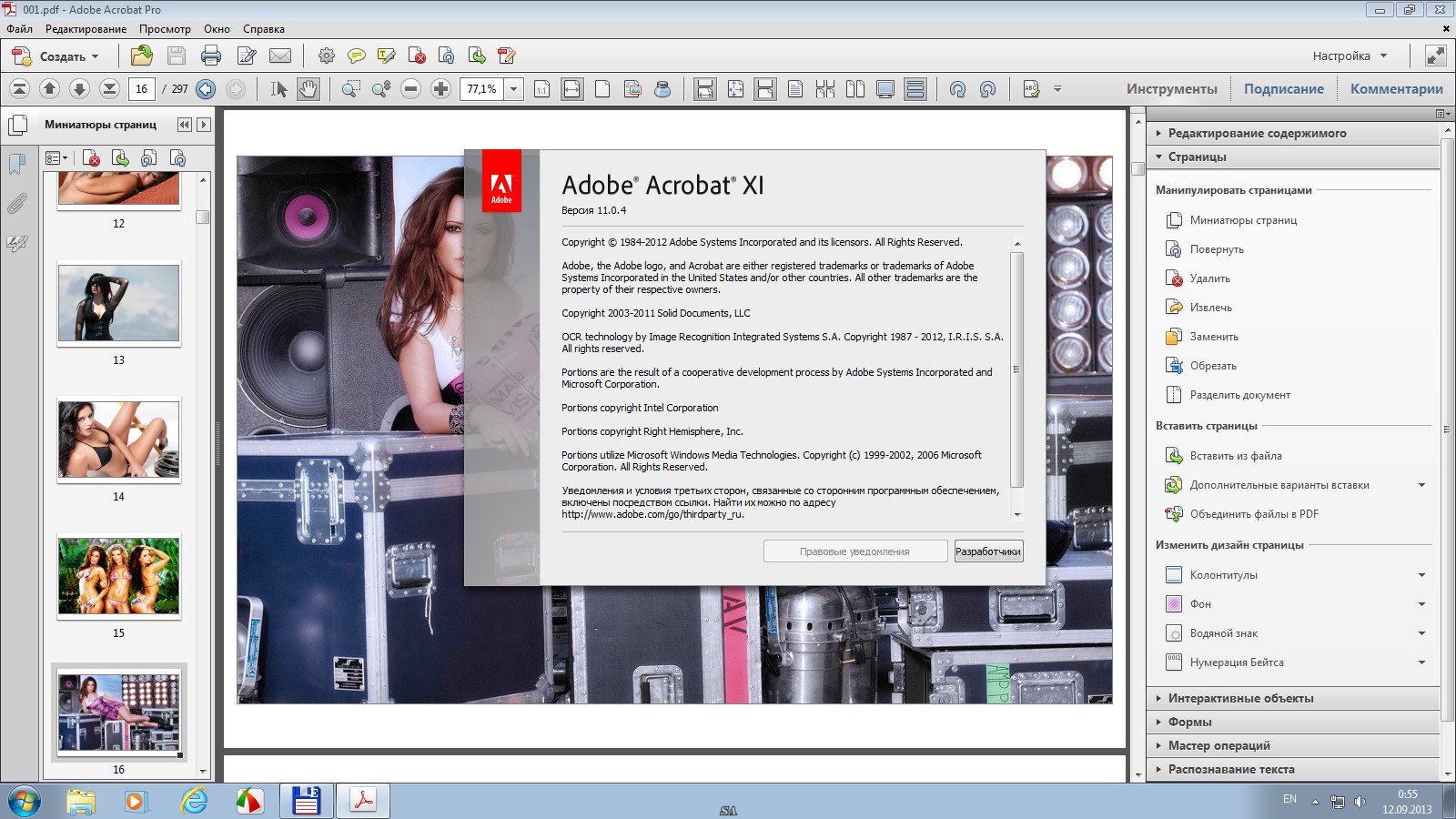Click the spell check ABC icon
The height and width of the screenshot is (819, 1456).
(x=1031, y=88)
